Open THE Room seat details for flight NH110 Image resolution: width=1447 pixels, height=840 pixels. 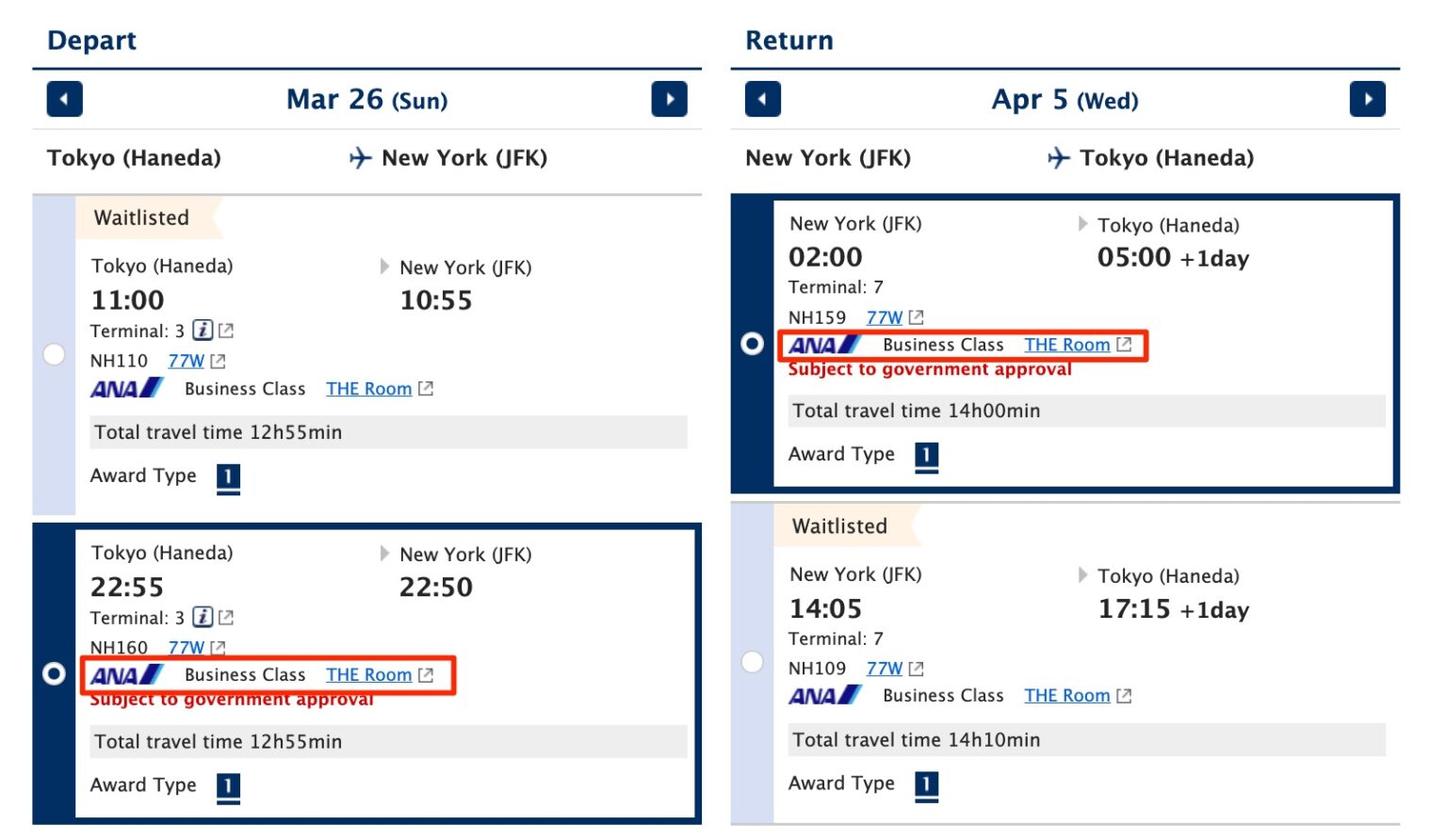(x=368, y=388)
